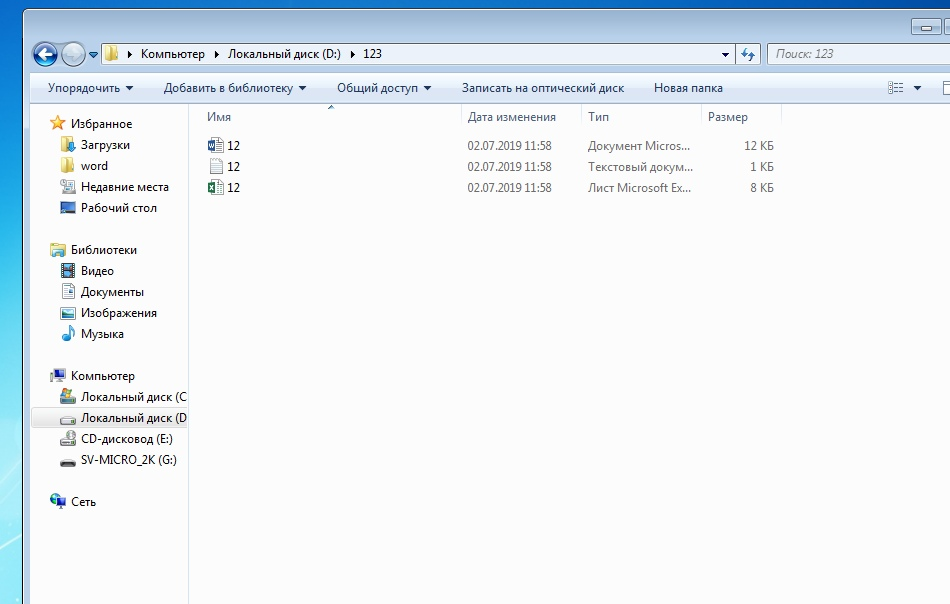This screenshot has height=604, width=950.
Task: Click the Документы library icon
Action: click(68, 291)
